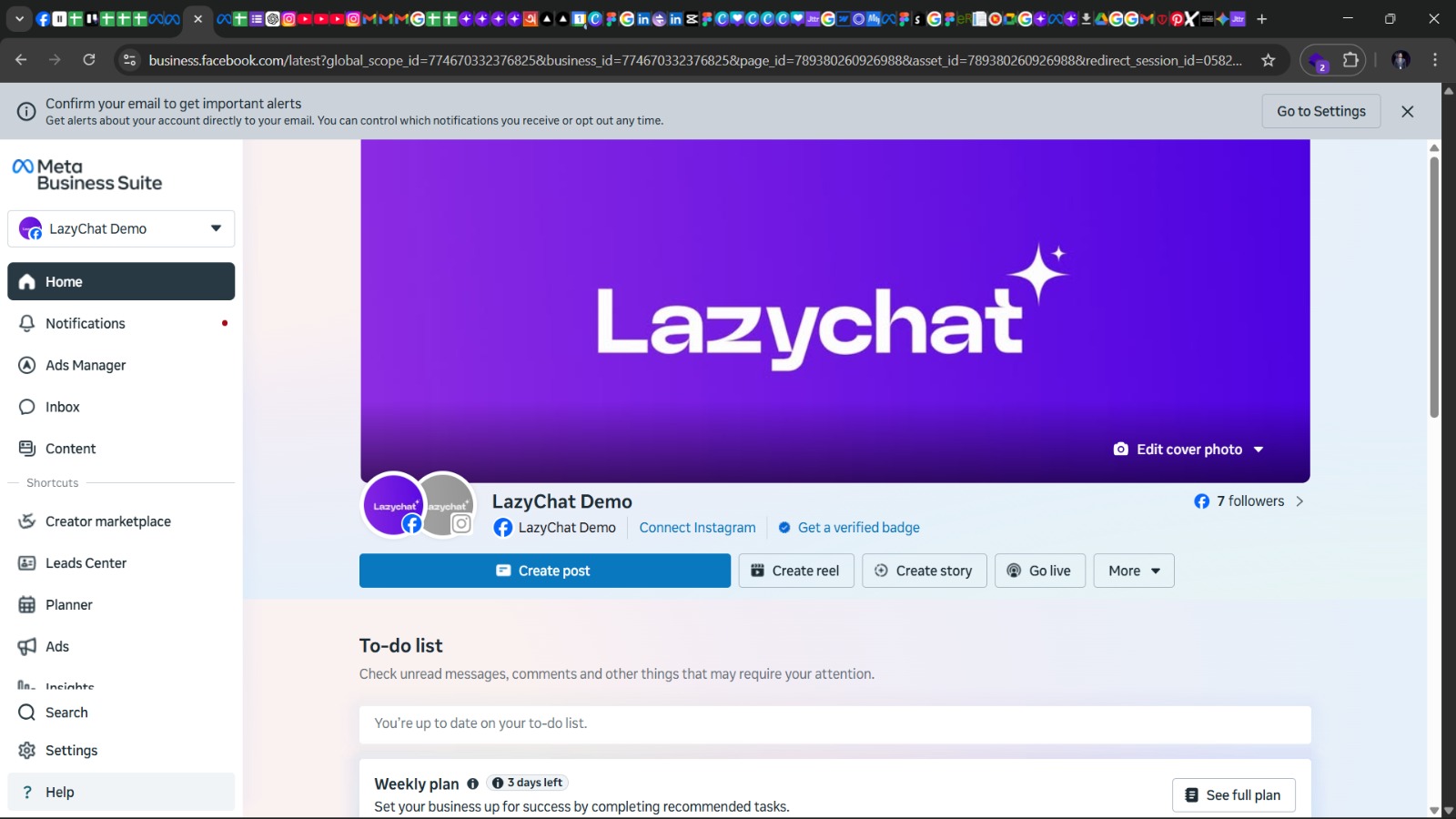Viewport: 1456px width, 819px height.
Task: Expand the 7 followers chevron
Action: [1299, 501]
